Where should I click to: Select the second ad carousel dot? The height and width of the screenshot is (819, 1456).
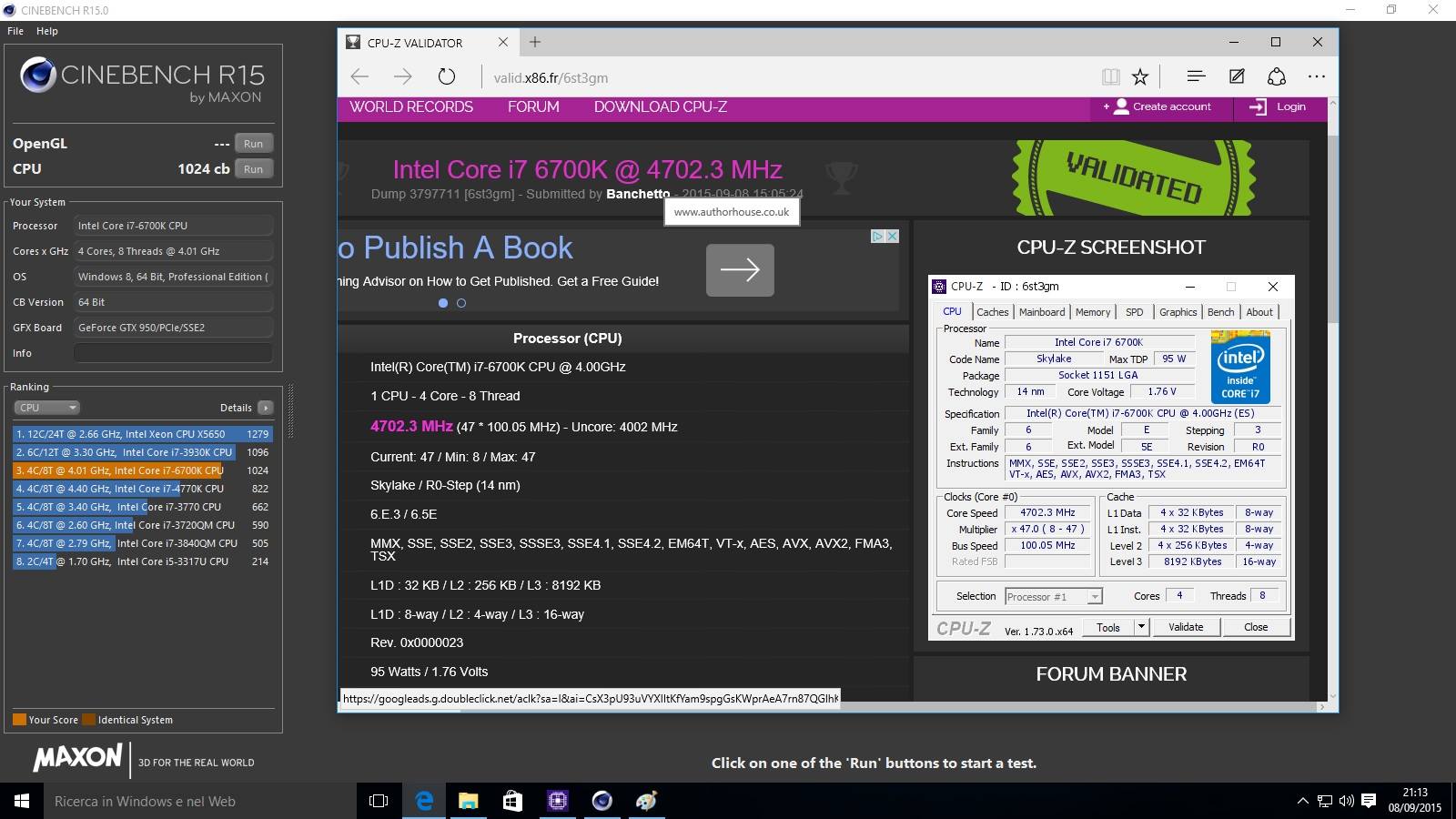tap(461, 303)
